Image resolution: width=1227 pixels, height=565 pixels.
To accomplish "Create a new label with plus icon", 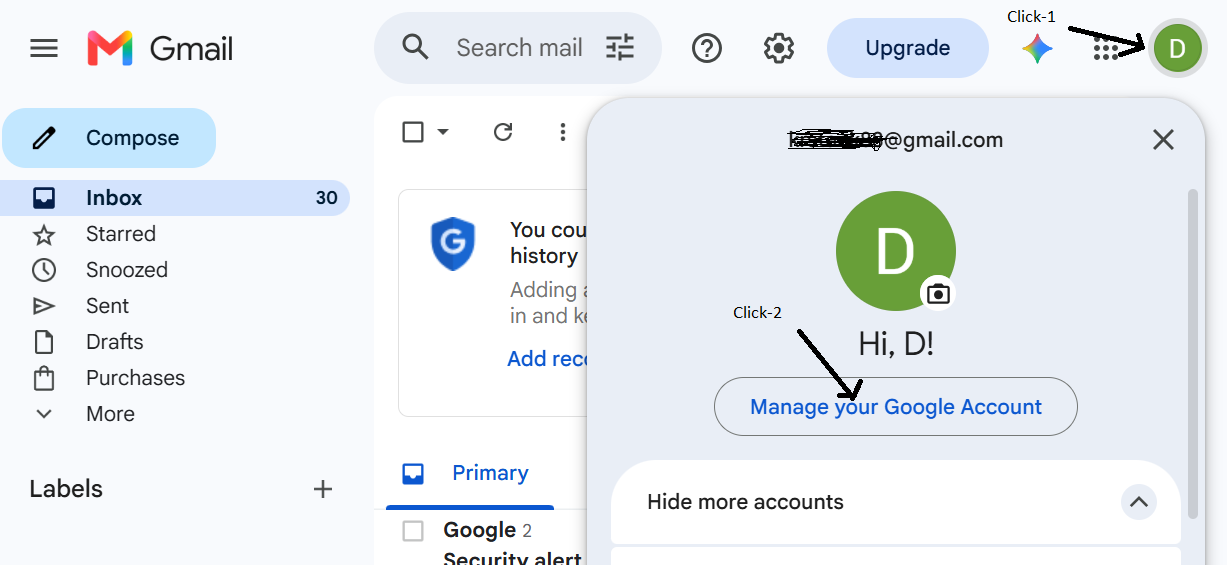I will (x=323, y=489).
